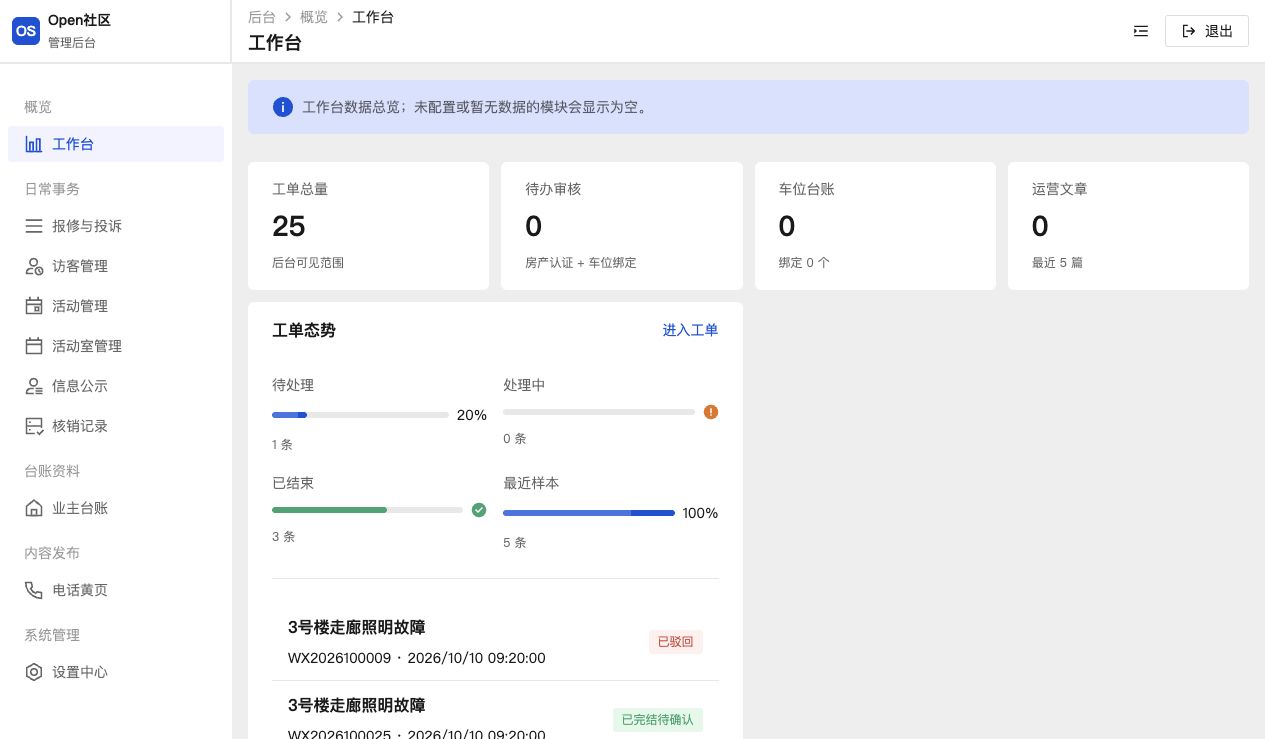Open 活动管理 menu entry

(116, 306)
